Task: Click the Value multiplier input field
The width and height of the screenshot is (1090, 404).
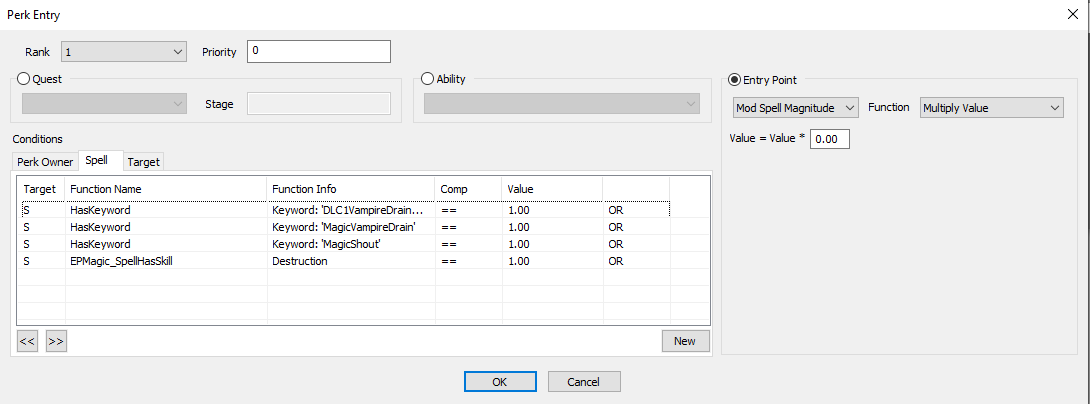Action: pyautogui.click(x=829, y=140)
